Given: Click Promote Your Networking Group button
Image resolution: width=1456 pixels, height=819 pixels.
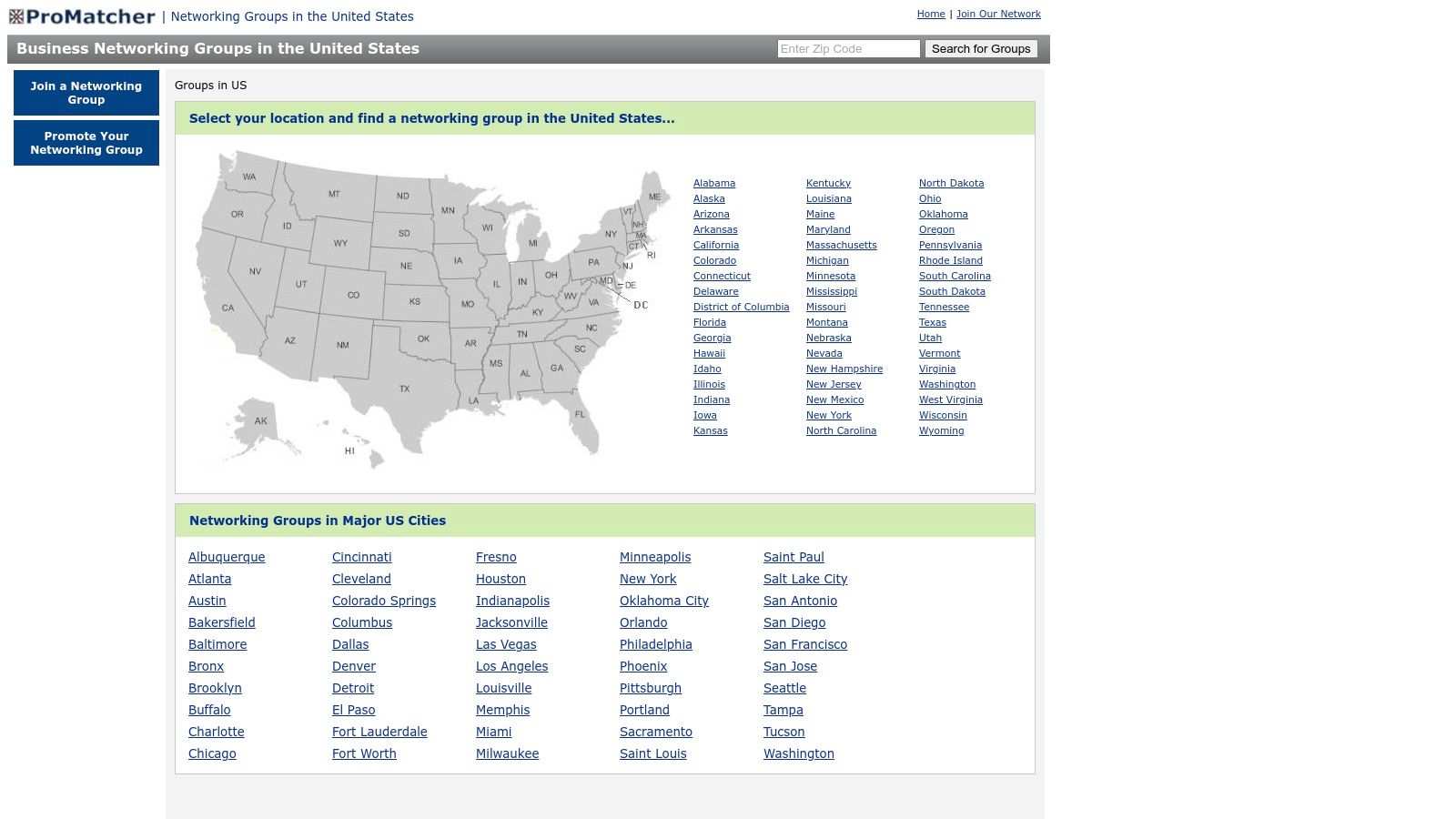Looking at the screenshot, I should coord(86,143).
